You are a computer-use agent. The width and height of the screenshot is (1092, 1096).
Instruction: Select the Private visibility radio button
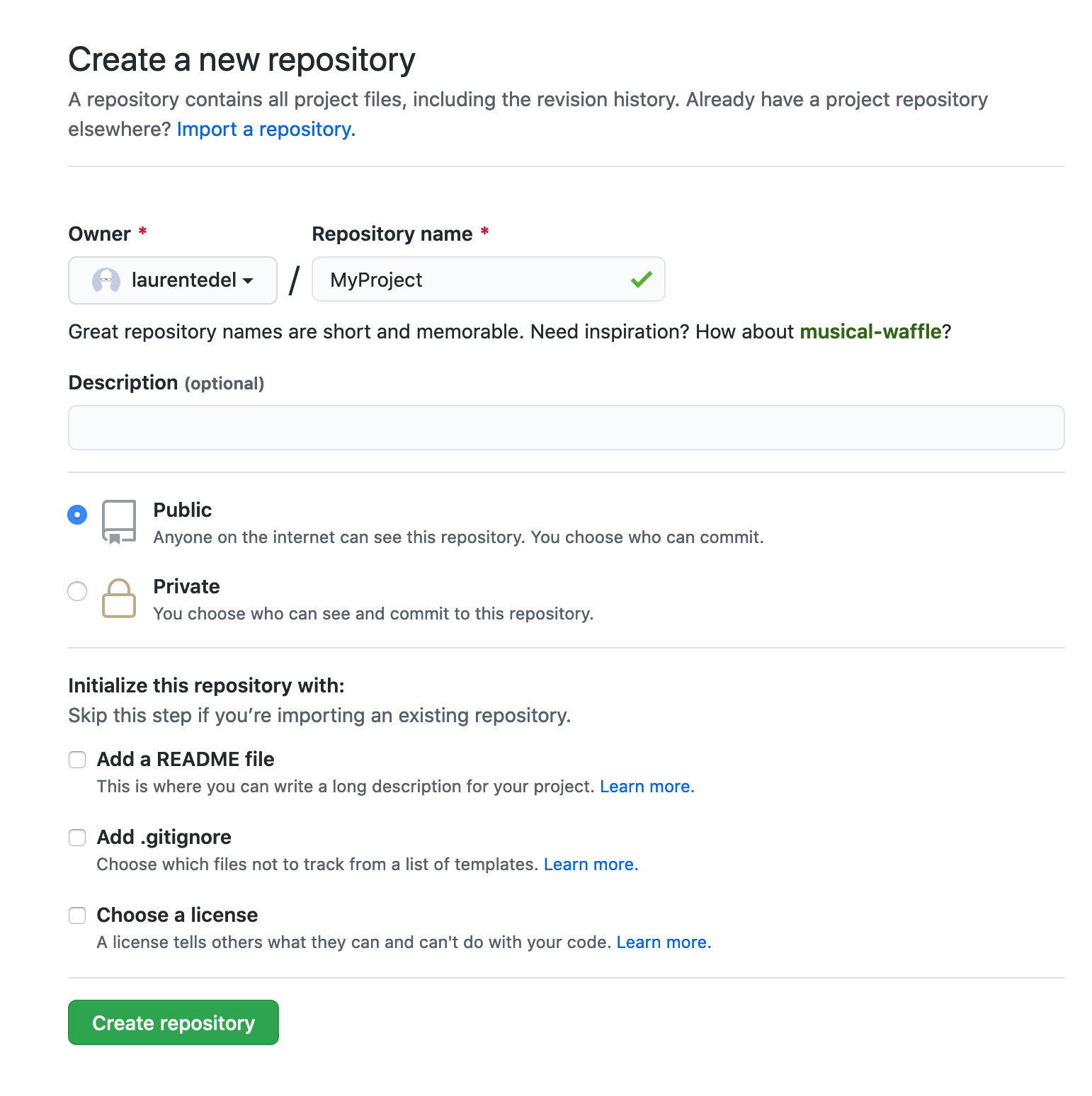pyautogui.click(x=77, y=591)
